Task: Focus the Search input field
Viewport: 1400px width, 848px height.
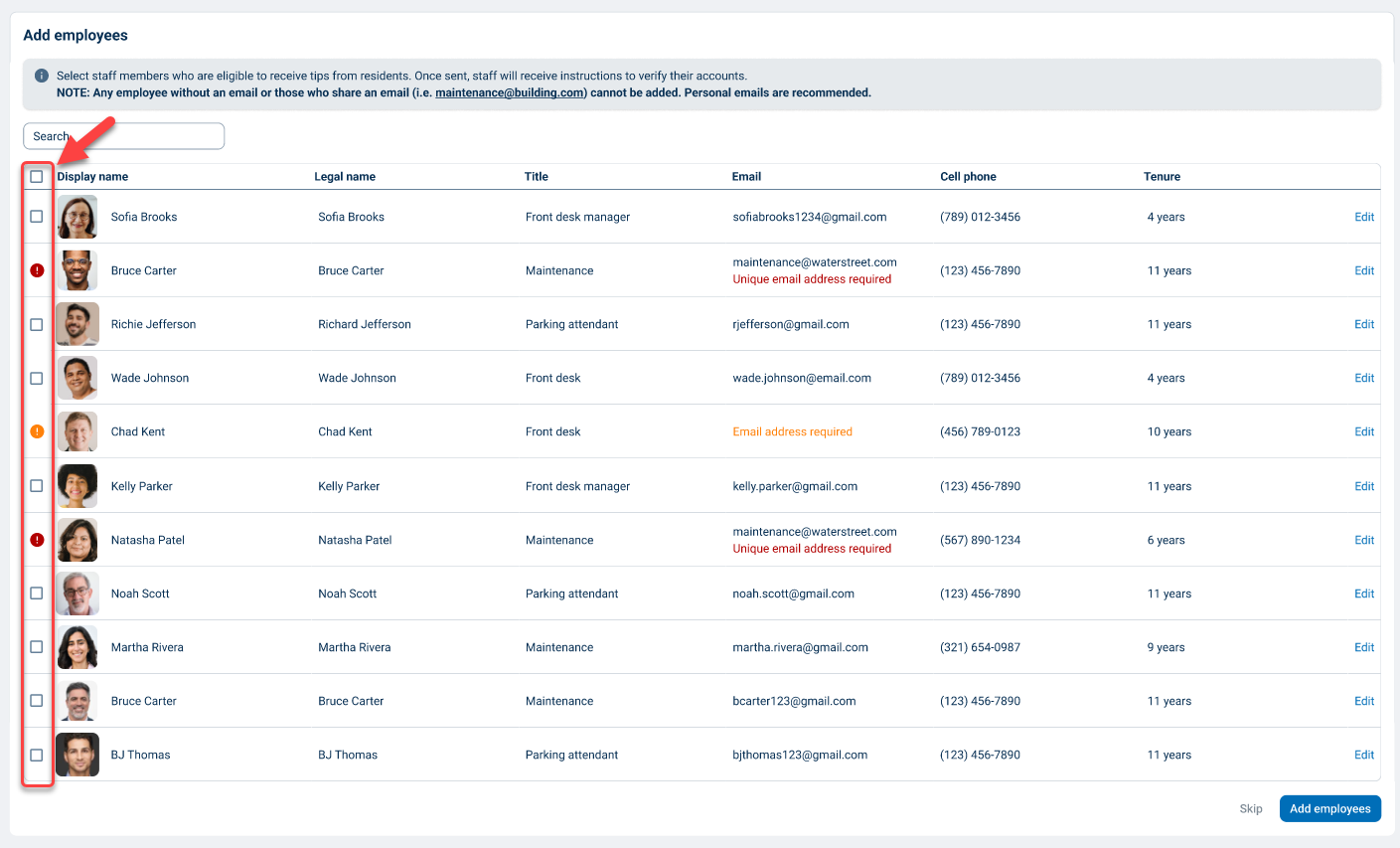Action: tap(124, 136)
